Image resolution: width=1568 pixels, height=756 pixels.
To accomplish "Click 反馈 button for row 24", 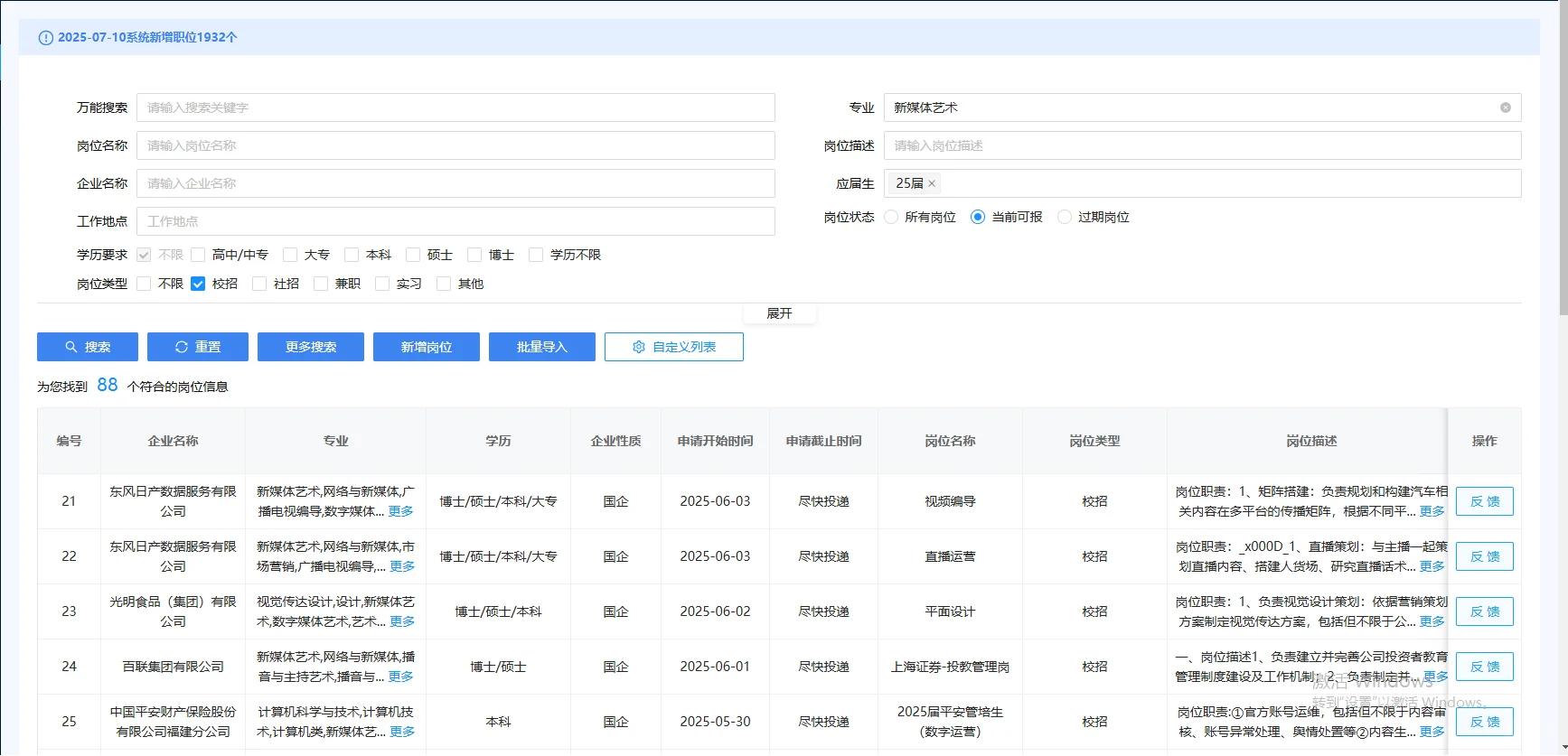I will tap(1485, 667).
